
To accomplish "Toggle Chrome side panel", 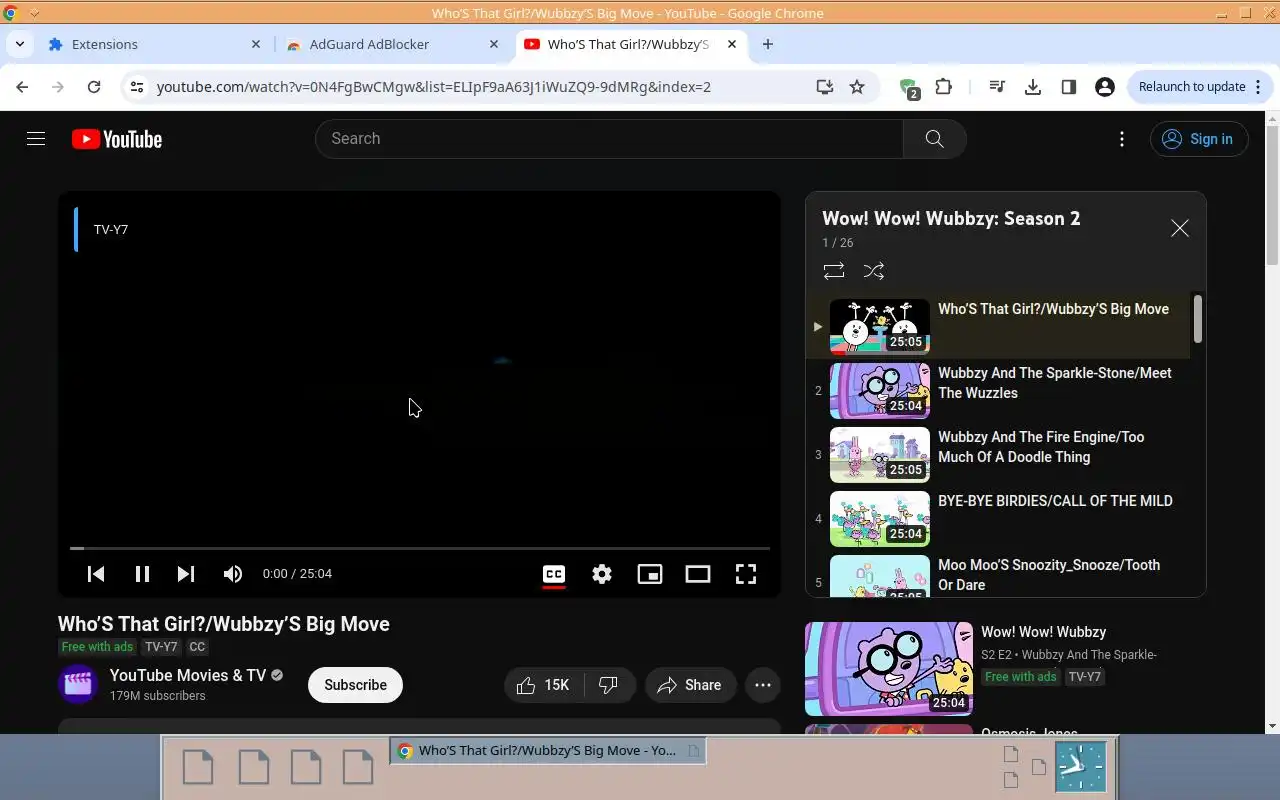I will coord(1069,87).
